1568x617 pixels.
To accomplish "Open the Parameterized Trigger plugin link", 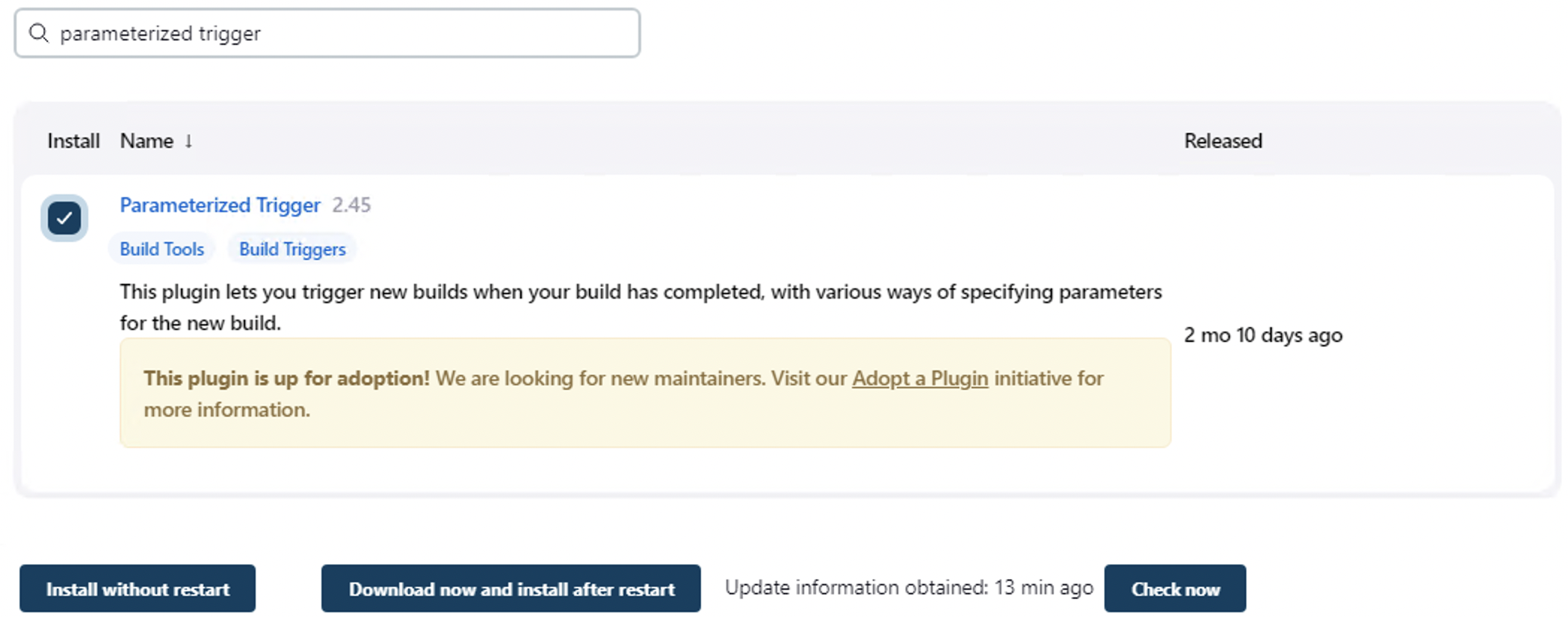I will coord(220,205).
